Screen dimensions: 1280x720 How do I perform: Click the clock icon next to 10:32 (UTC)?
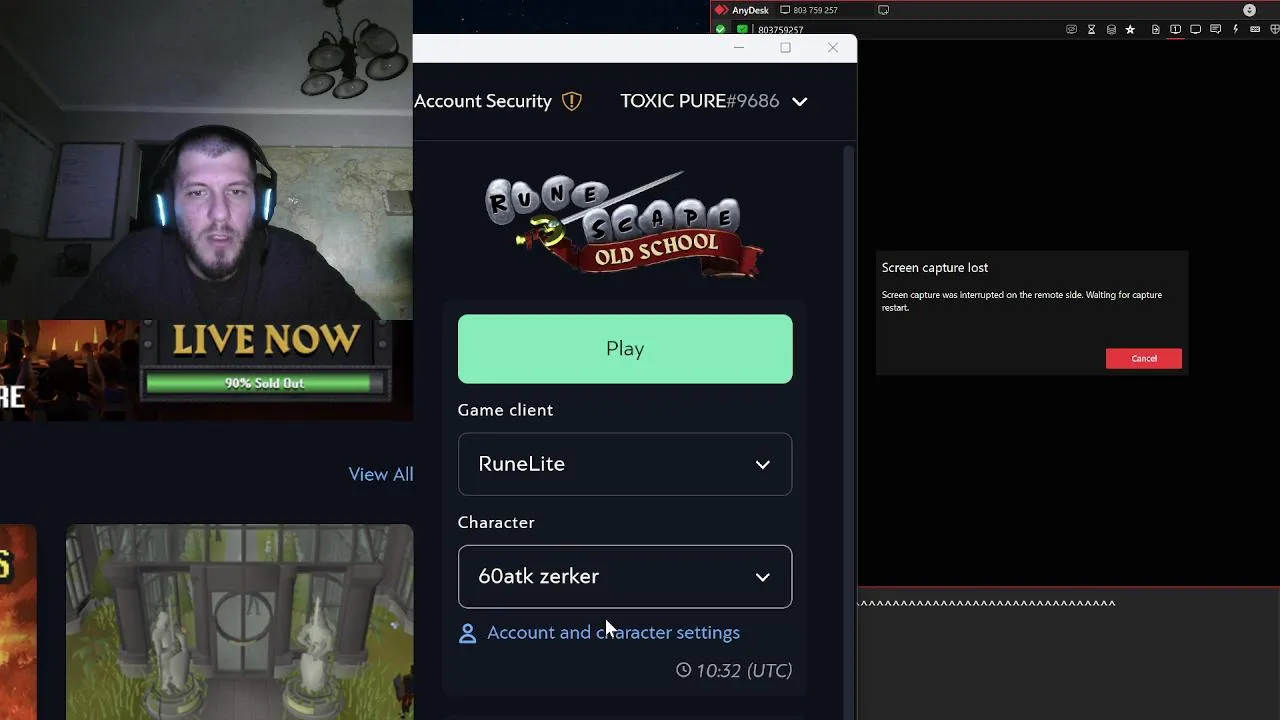(683, 670)
